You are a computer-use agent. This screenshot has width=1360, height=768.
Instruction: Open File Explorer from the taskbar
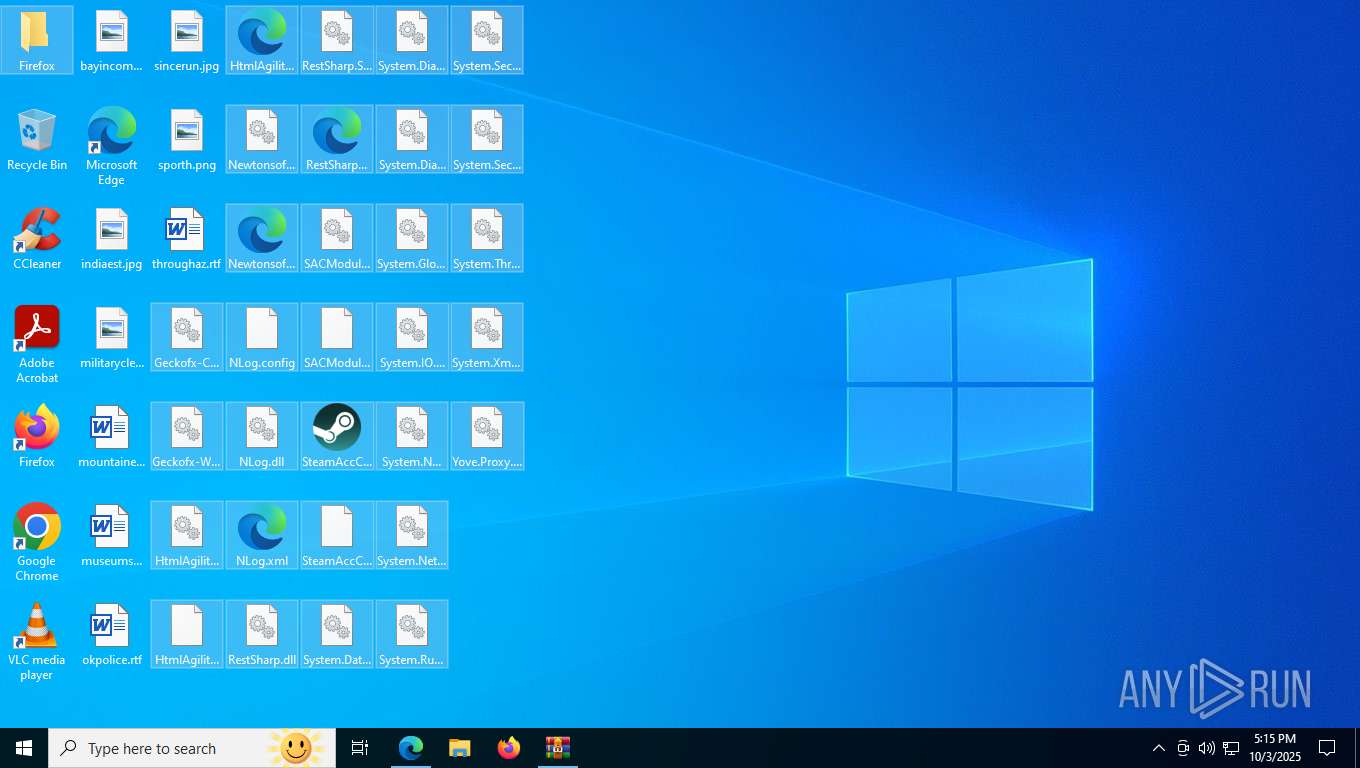(x=460, y=748)
